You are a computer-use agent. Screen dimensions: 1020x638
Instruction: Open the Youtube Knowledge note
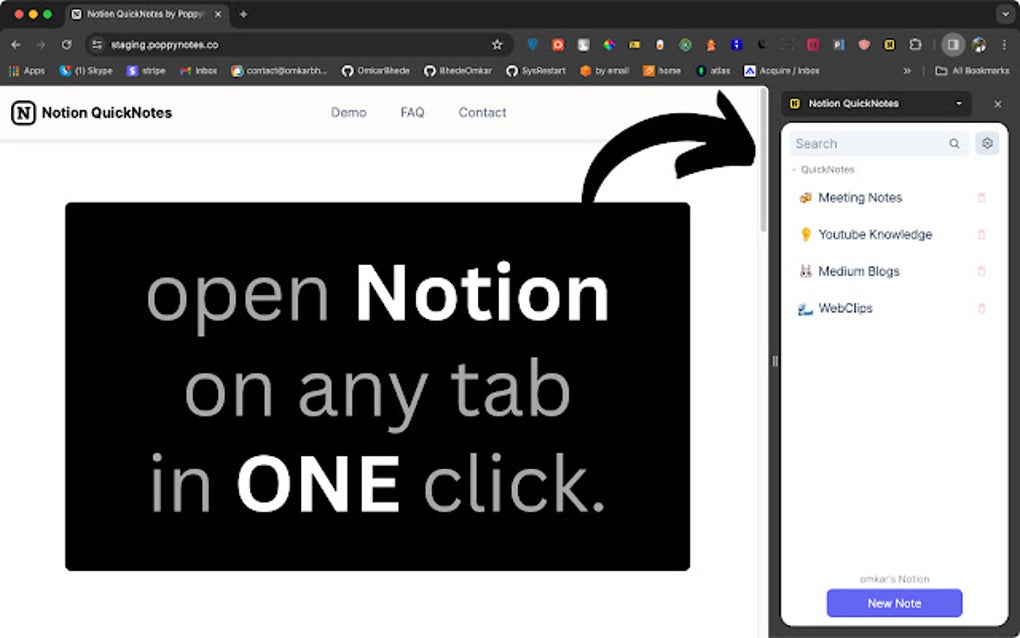click(875, 235)
